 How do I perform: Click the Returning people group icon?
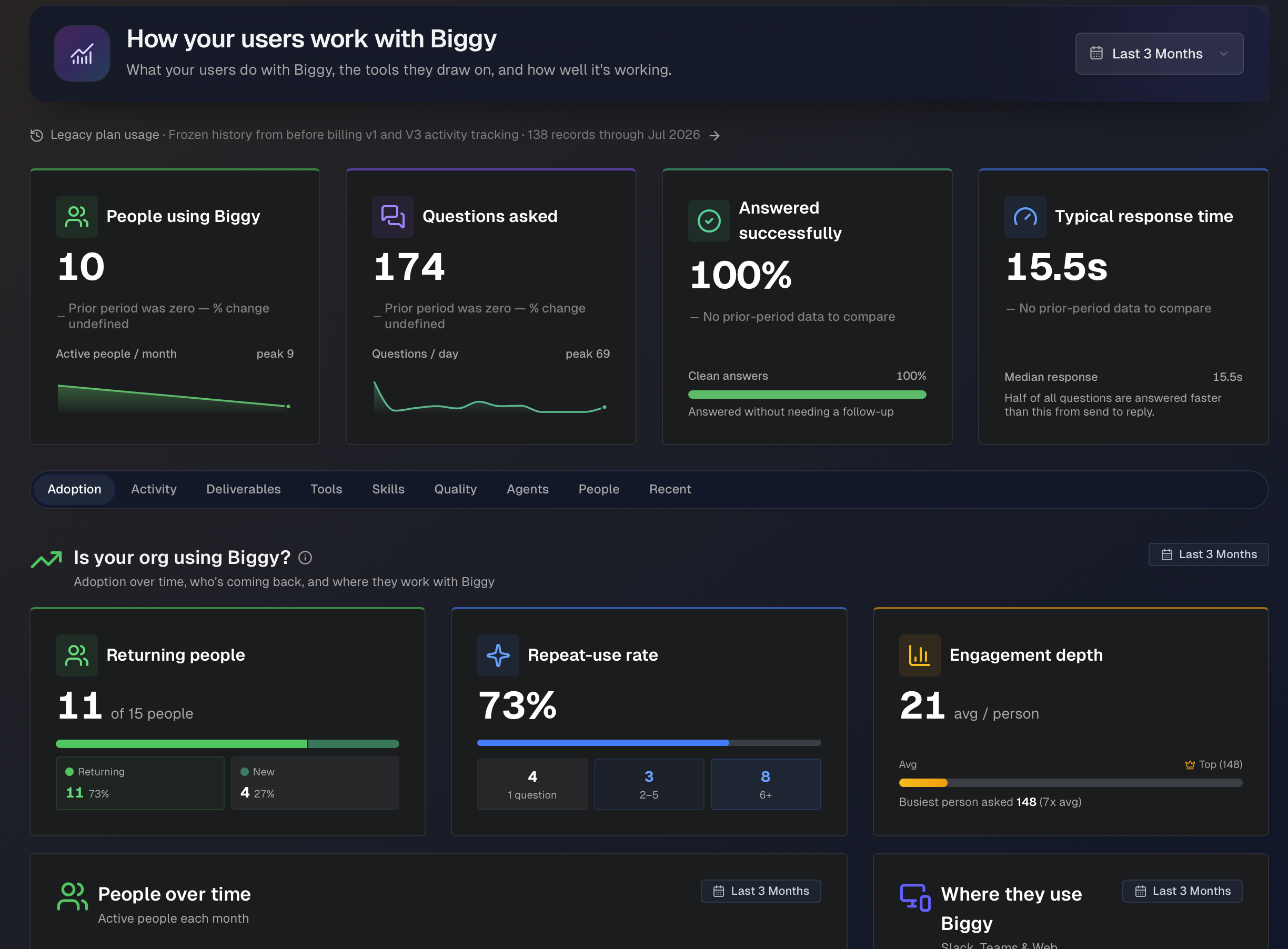pos(77,655)
